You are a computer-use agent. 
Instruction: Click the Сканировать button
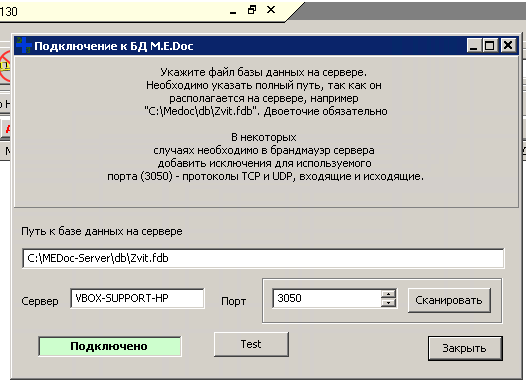pos(449,300)
